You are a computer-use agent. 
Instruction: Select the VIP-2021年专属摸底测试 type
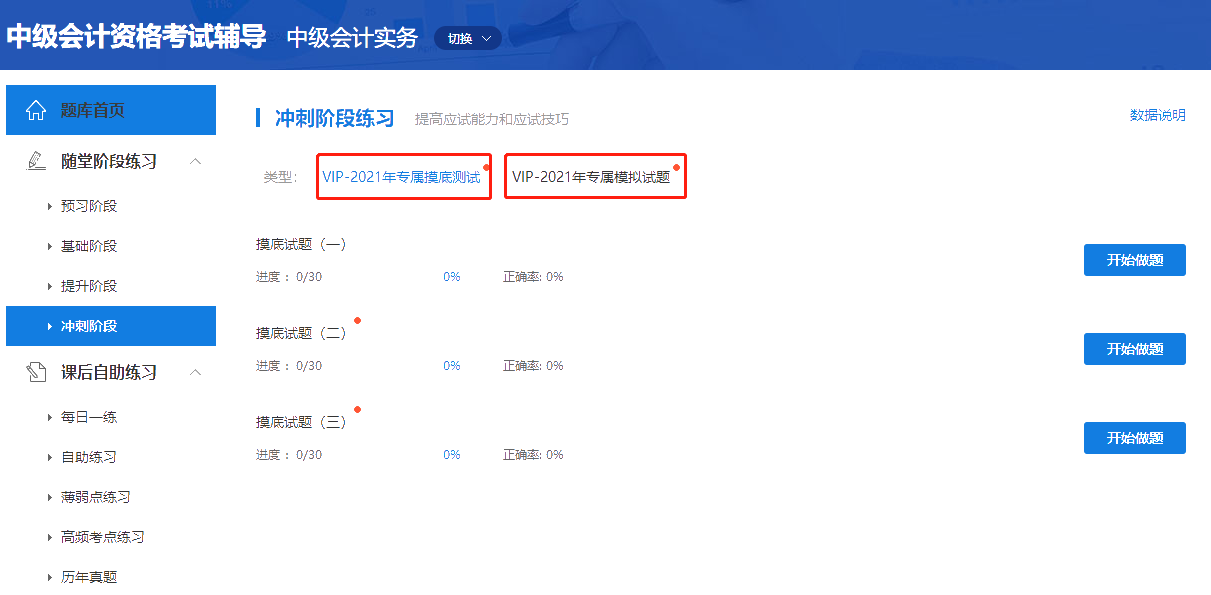pyautogui.click(x=403, y=175)
